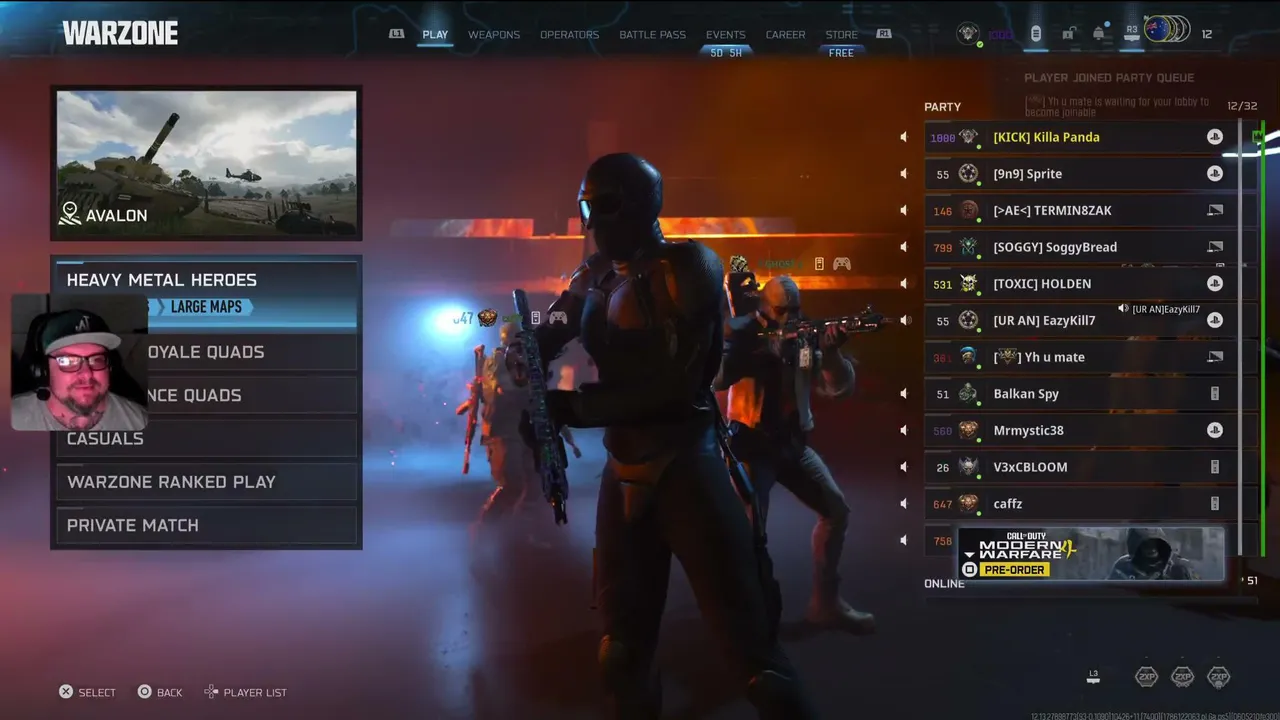
Task: Click caffz's console platform icon
Action: tap(1215, 504)
